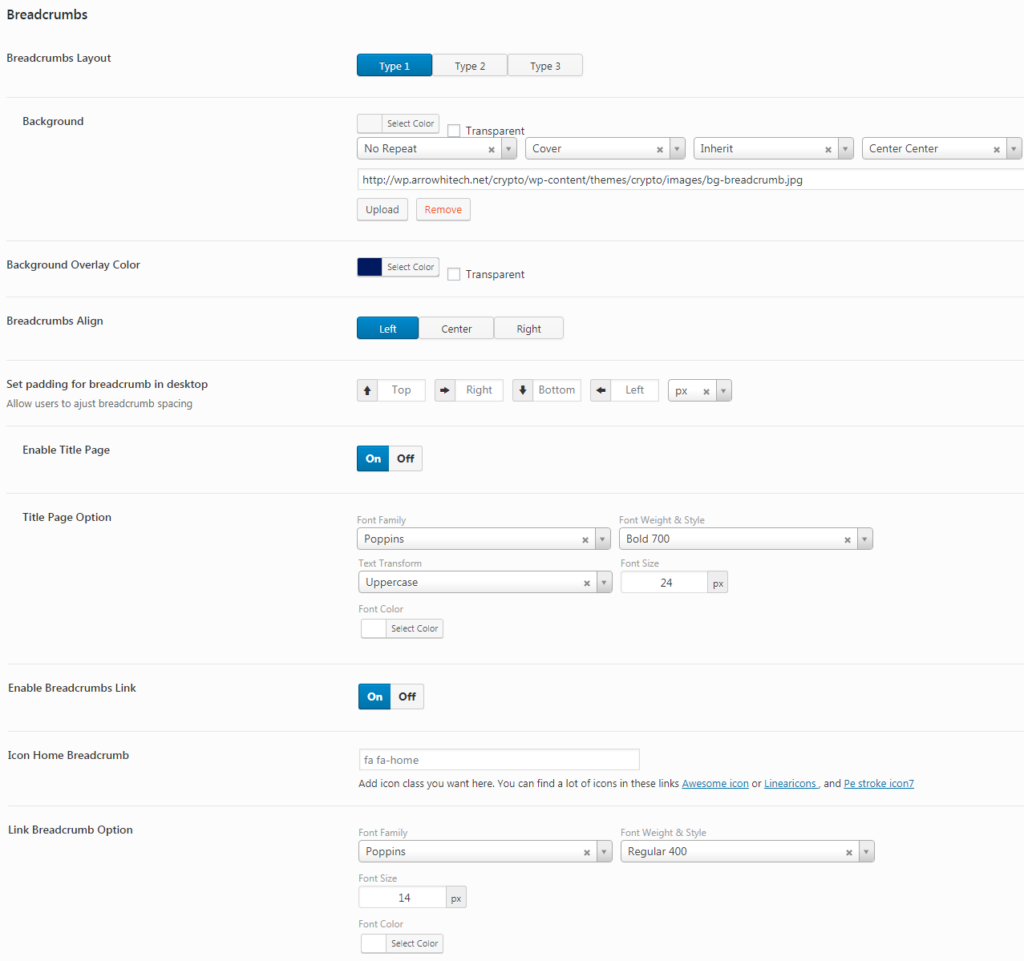Clear the Inherit selection with its x
This screenshot has width=1024, height=961.
828,150
